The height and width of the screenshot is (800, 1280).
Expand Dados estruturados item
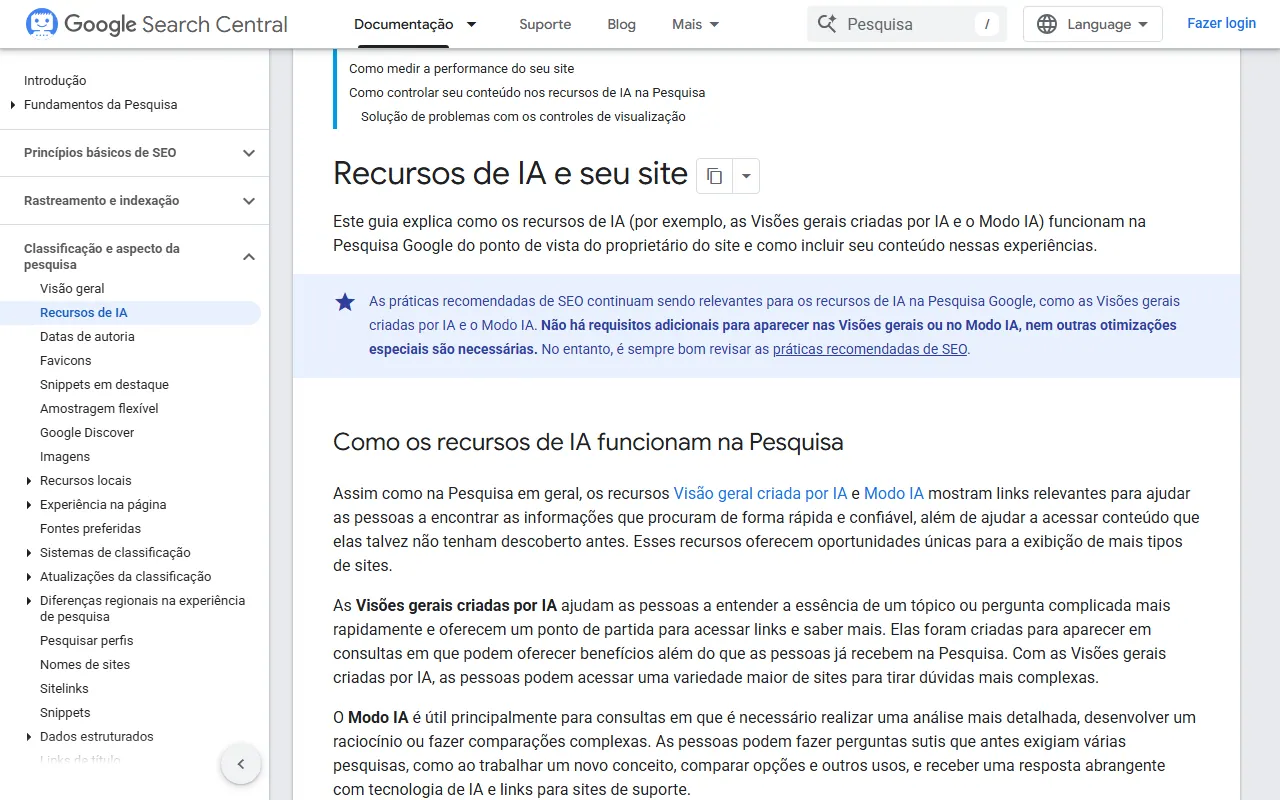pyautogui.click(x=29, y=737)
